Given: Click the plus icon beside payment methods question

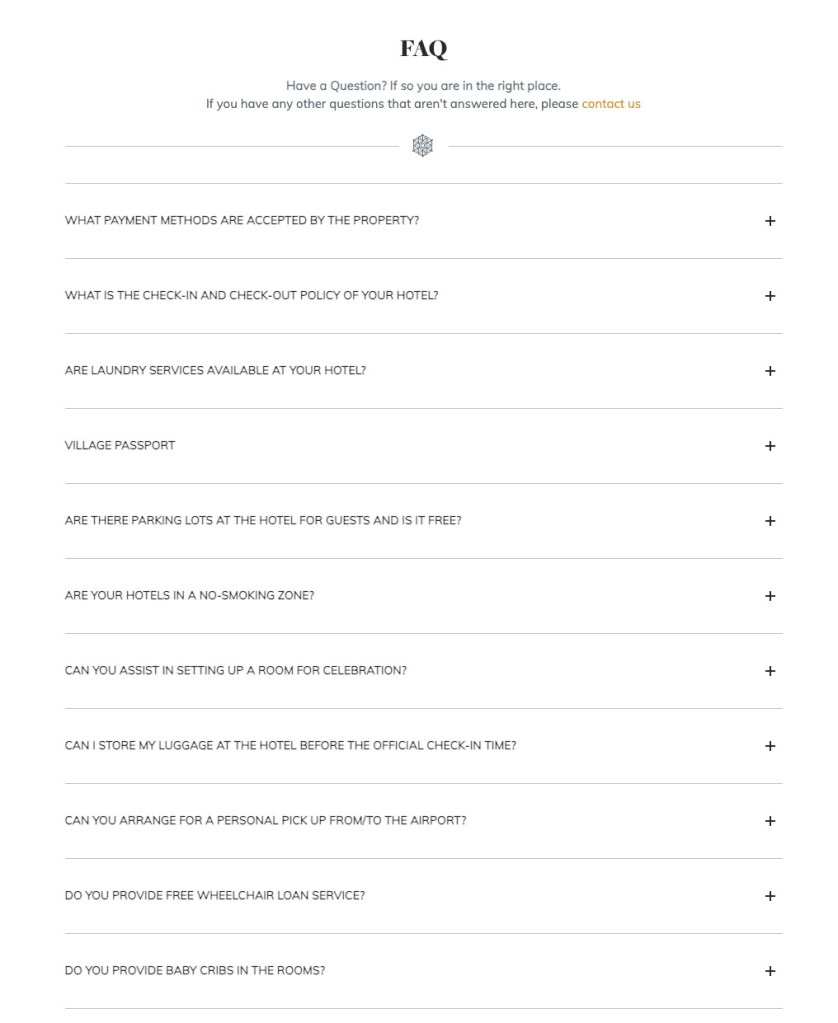Looking at the screenshot, I should coord(769,221).
